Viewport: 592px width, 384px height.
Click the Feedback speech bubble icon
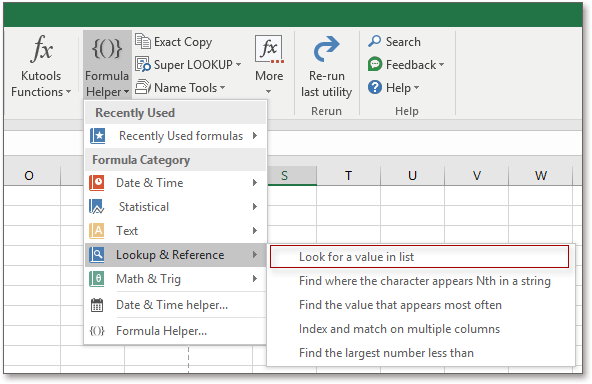[375, 64]
